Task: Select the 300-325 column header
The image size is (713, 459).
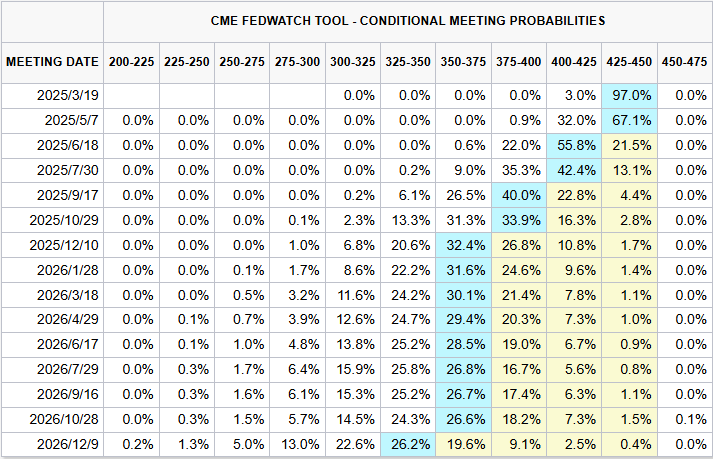Action: click(353, 61)
